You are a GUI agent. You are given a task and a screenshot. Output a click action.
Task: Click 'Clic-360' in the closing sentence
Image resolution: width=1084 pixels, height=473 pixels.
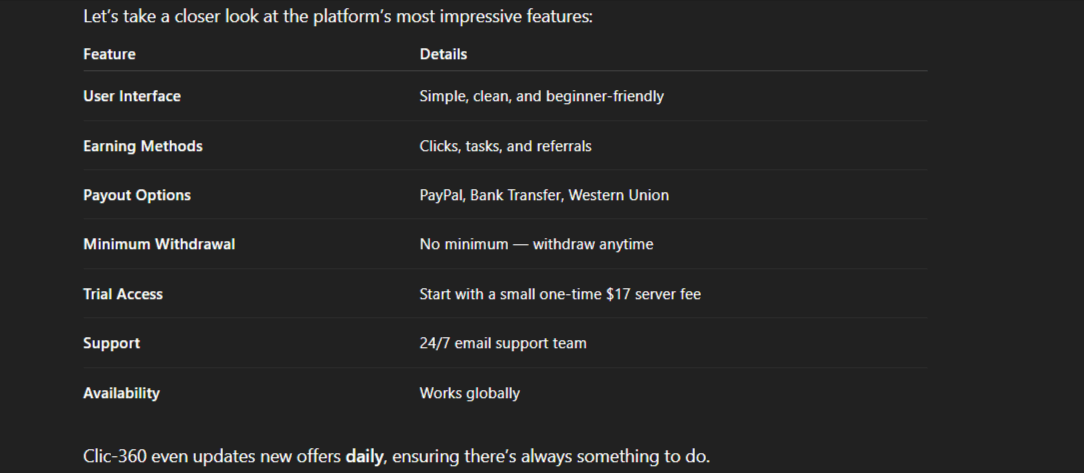(x=115, y=457)
